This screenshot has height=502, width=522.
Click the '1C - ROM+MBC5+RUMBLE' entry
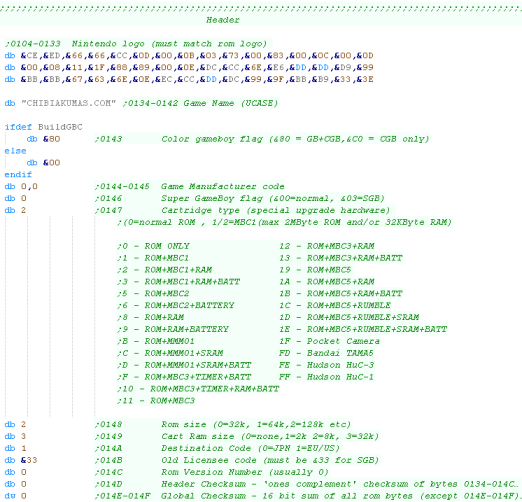pyautogui.click(x=335, y=305)
